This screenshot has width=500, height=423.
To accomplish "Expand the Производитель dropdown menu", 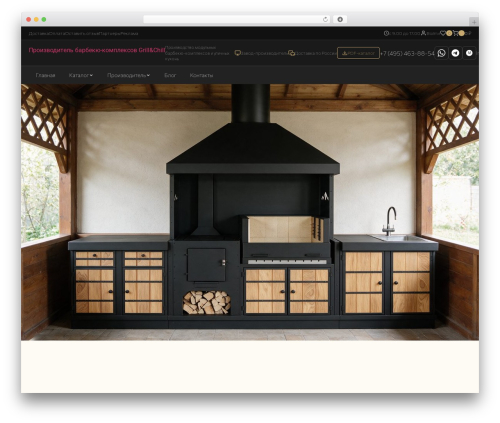I will click(128, 75).
